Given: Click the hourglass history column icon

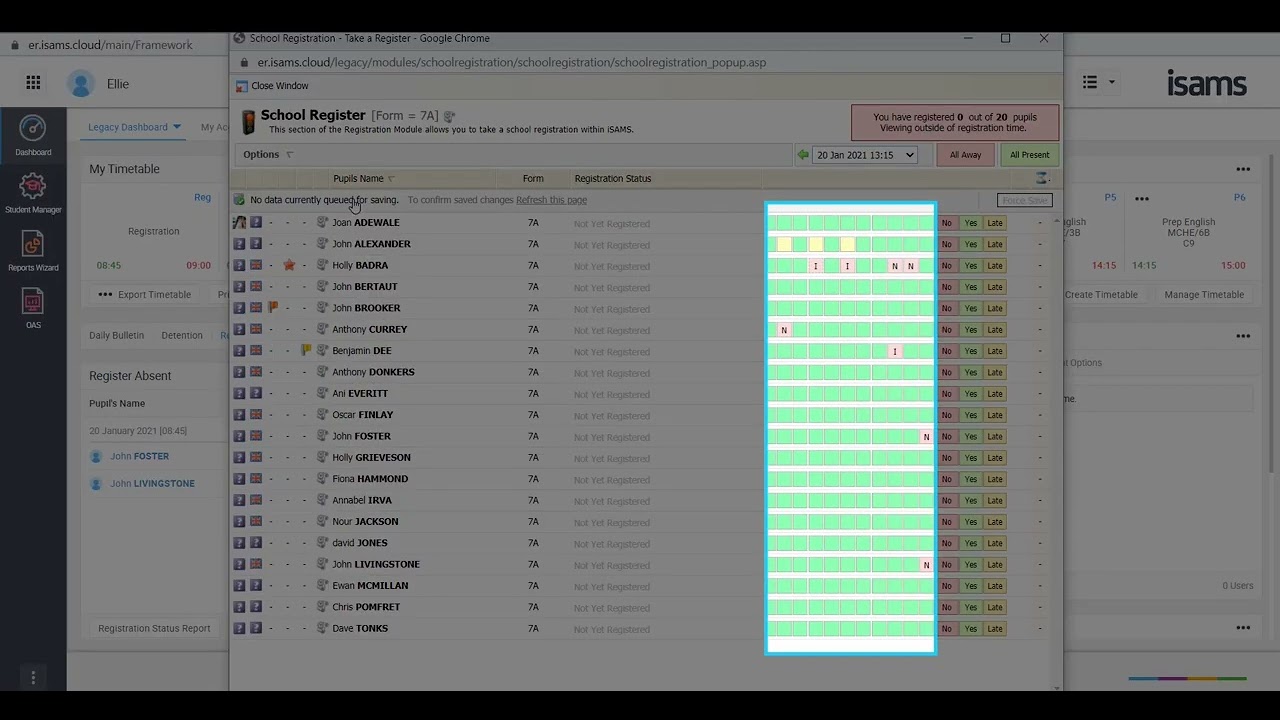Looking at the screenshot, I should [1042, 178].
